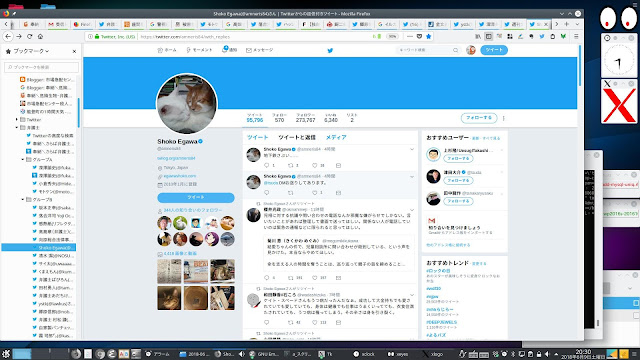Open the #ロックの日 trend
Viewport: 640px width, 360px height.
click(x=438, y=271)
